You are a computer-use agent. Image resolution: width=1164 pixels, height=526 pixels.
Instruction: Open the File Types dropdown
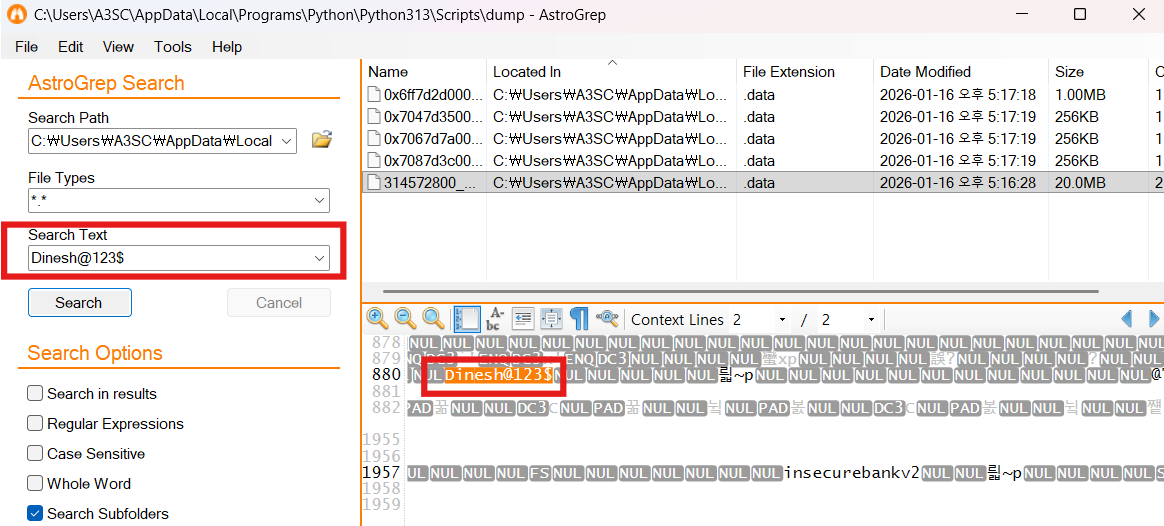[x=320, y=200]
